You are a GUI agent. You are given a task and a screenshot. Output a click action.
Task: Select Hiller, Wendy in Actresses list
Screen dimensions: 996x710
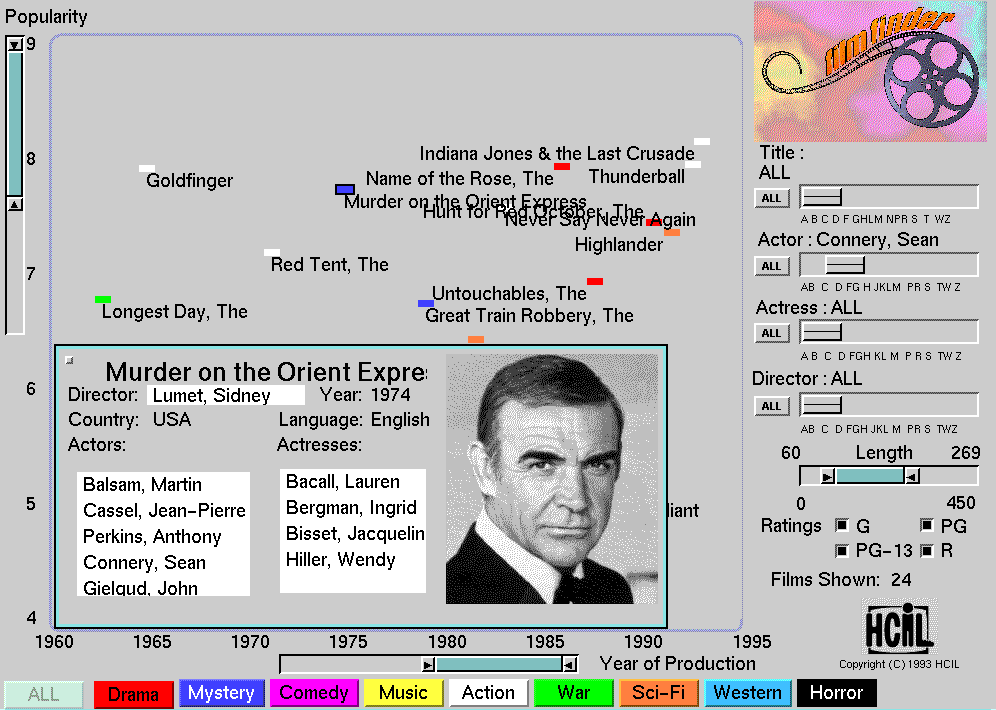click(x=340, y=559)
